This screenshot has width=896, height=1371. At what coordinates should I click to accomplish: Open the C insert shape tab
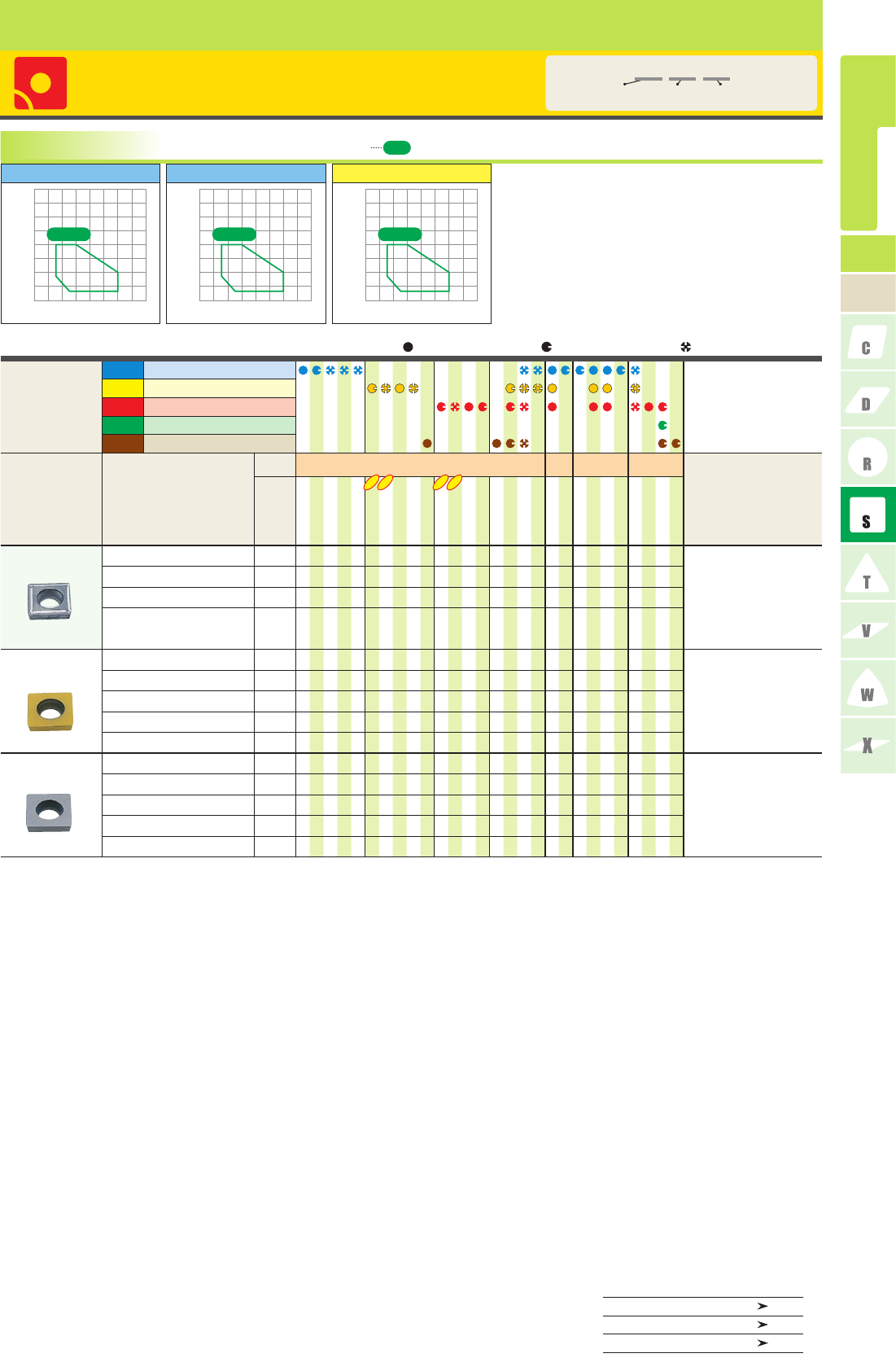(x=868, y=343)
